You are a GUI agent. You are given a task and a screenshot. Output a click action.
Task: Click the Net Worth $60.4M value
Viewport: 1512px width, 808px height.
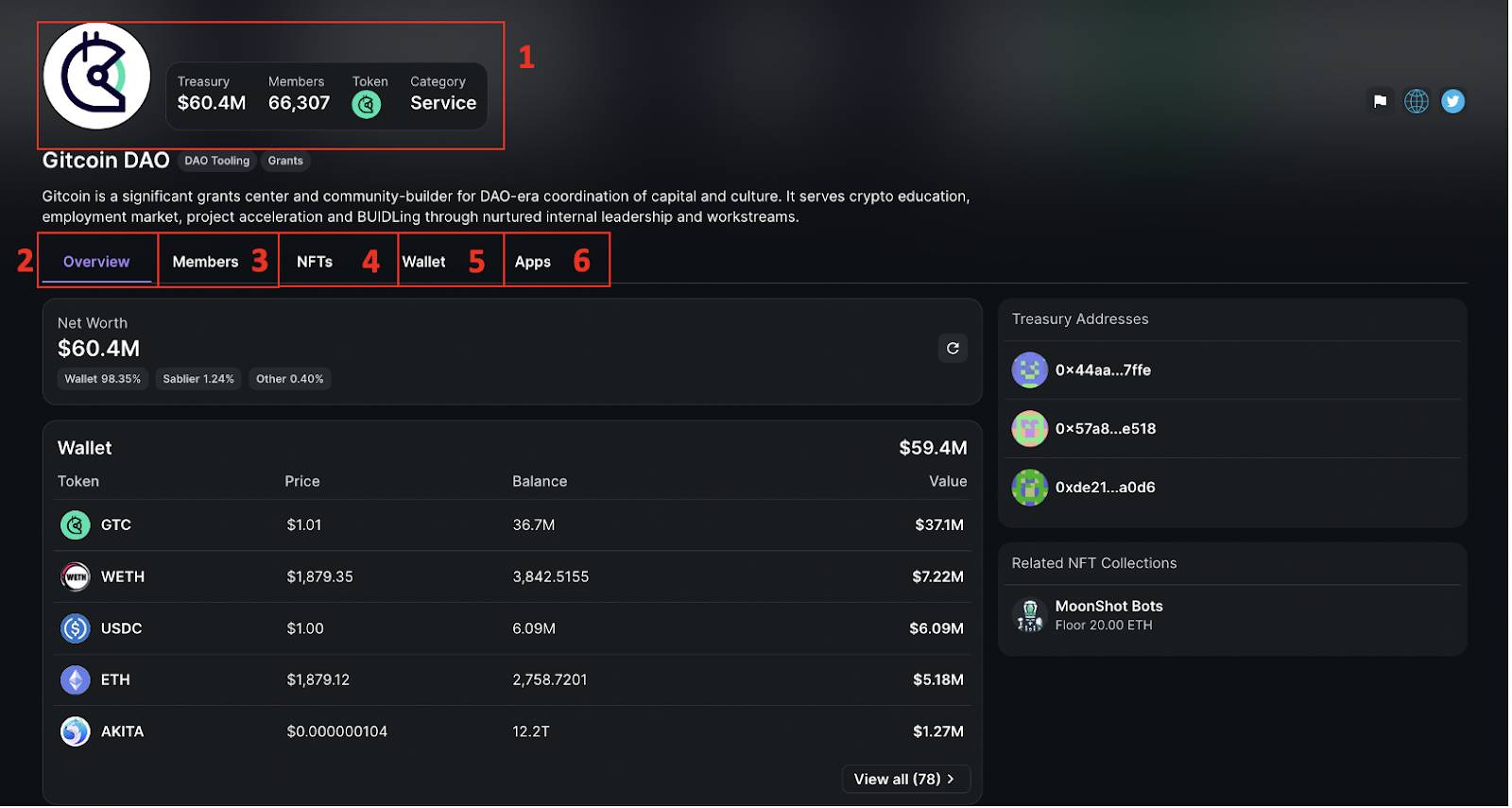coord(98,349)
